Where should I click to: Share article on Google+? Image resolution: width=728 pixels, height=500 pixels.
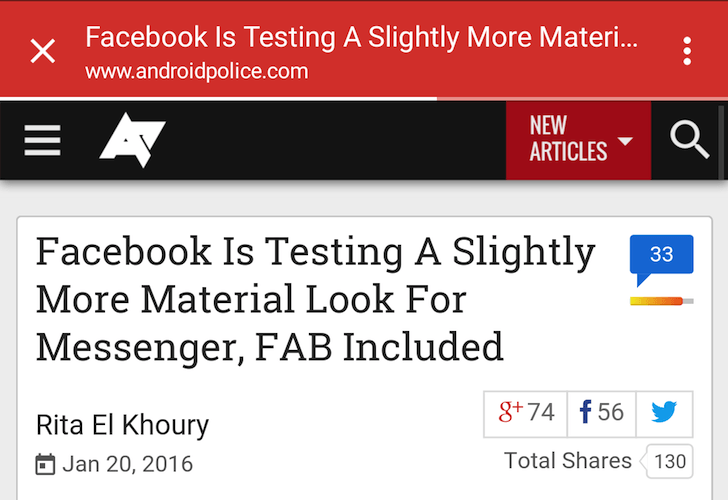526,413
